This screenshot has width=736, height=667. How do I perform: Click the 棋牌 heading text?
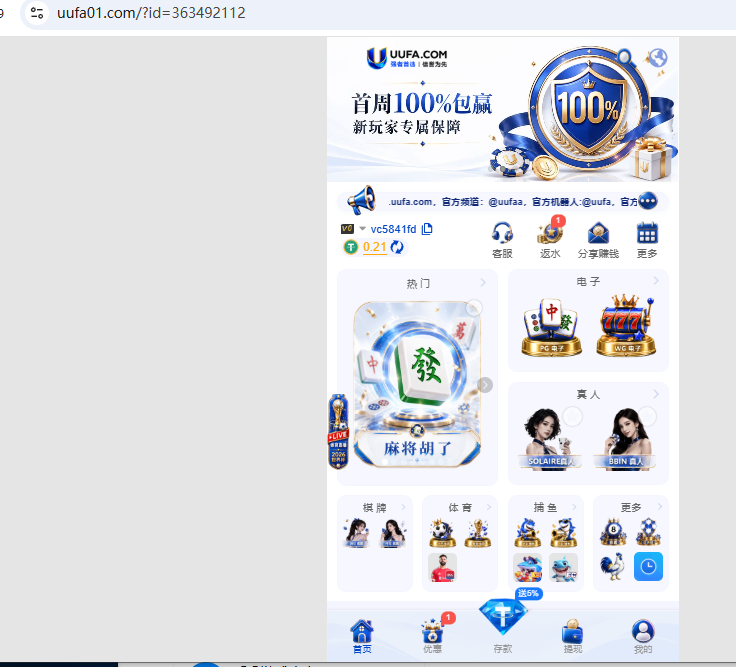tap(375, 507)
